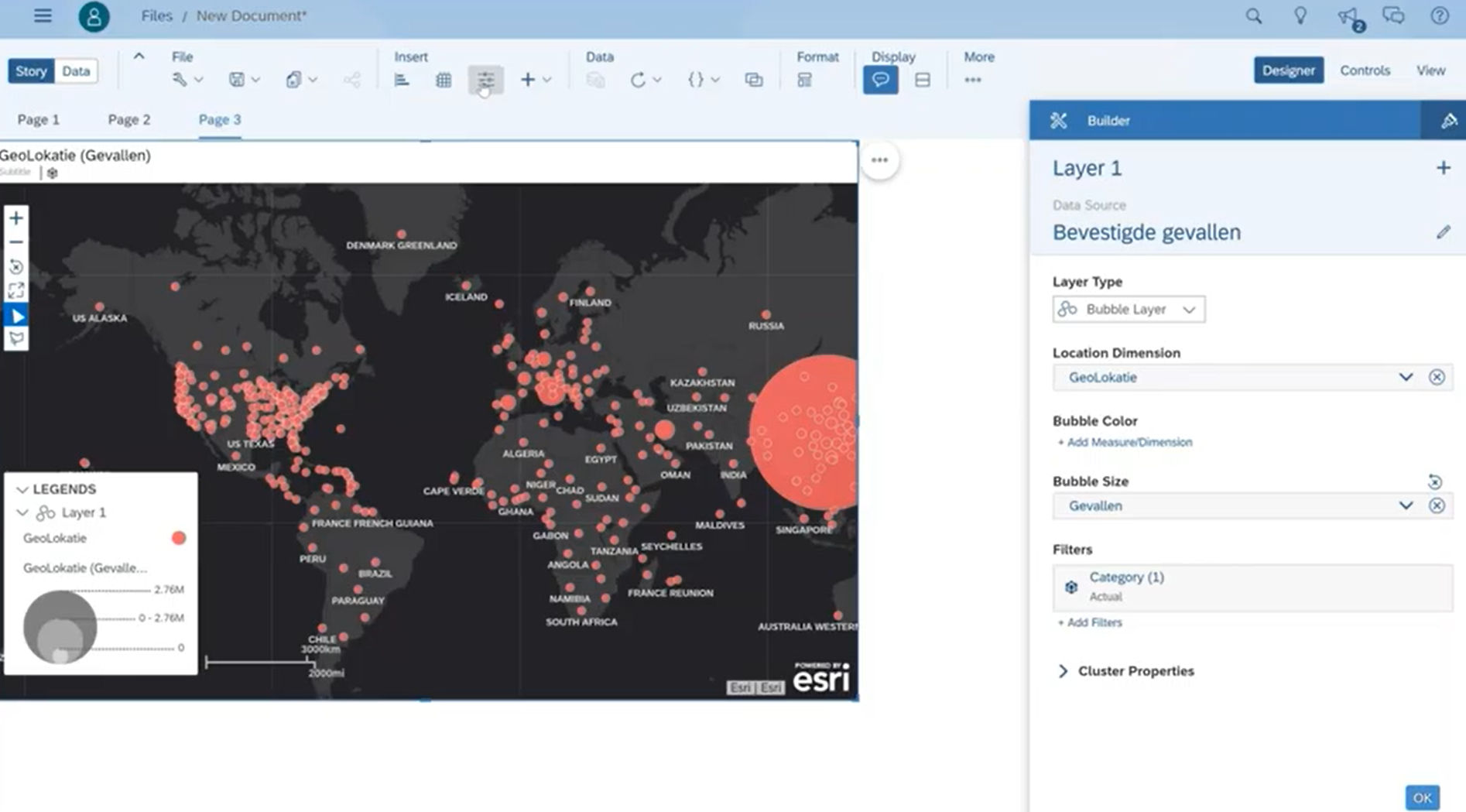Add a new layer with plus icon
1466x812 pixels.
tap(1443, 168)
